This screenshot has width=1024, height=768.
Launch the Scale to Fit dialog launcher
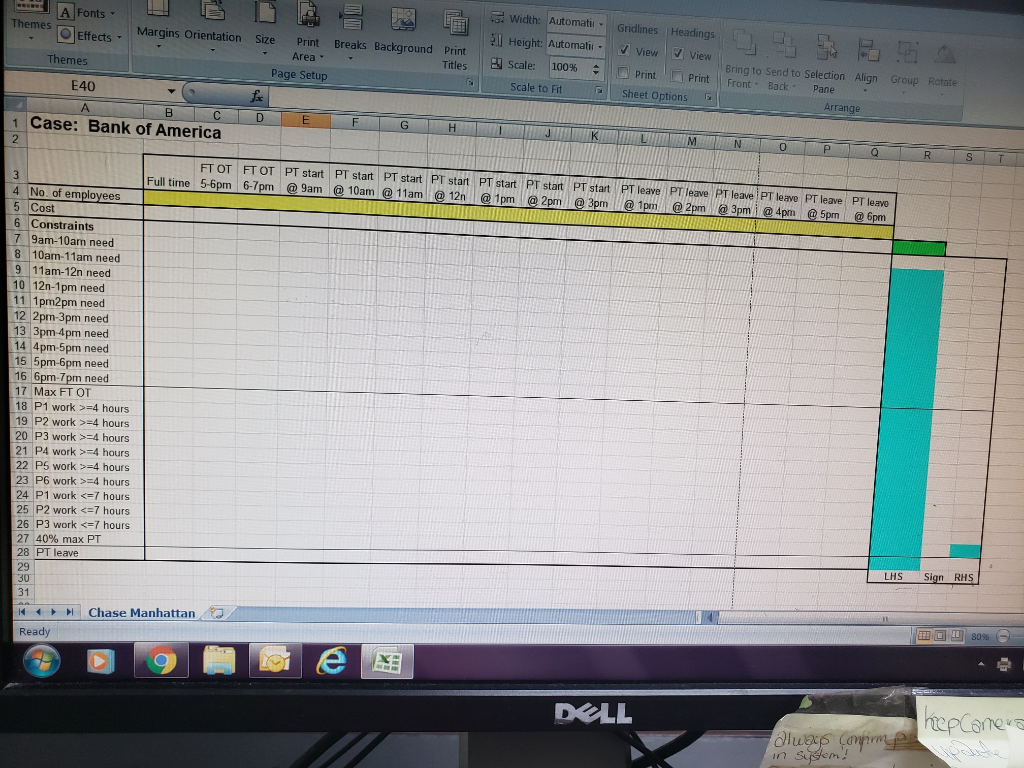tap(599, 90)
